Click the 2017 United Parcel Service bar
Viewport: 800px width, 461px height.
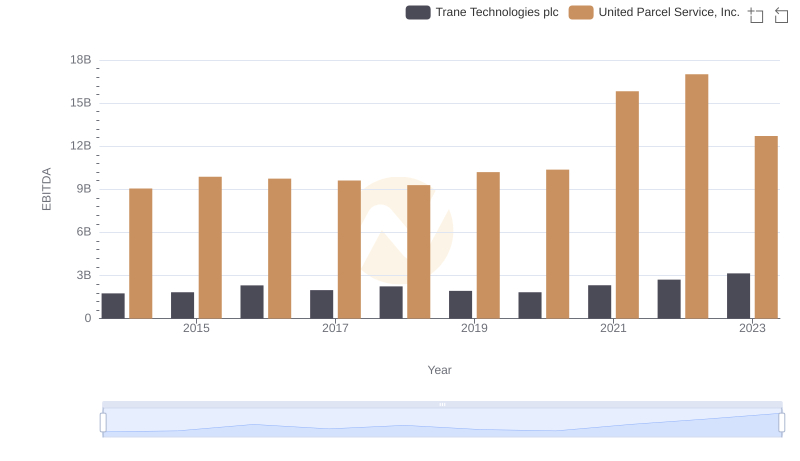tap(349, 249)
